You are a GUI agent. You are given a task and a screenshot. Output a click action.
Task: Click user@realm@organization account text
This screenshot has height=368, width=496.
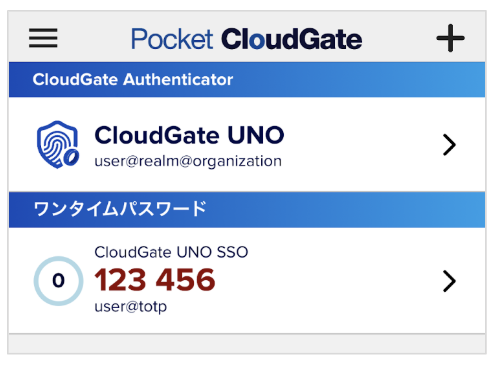(188, 161)
